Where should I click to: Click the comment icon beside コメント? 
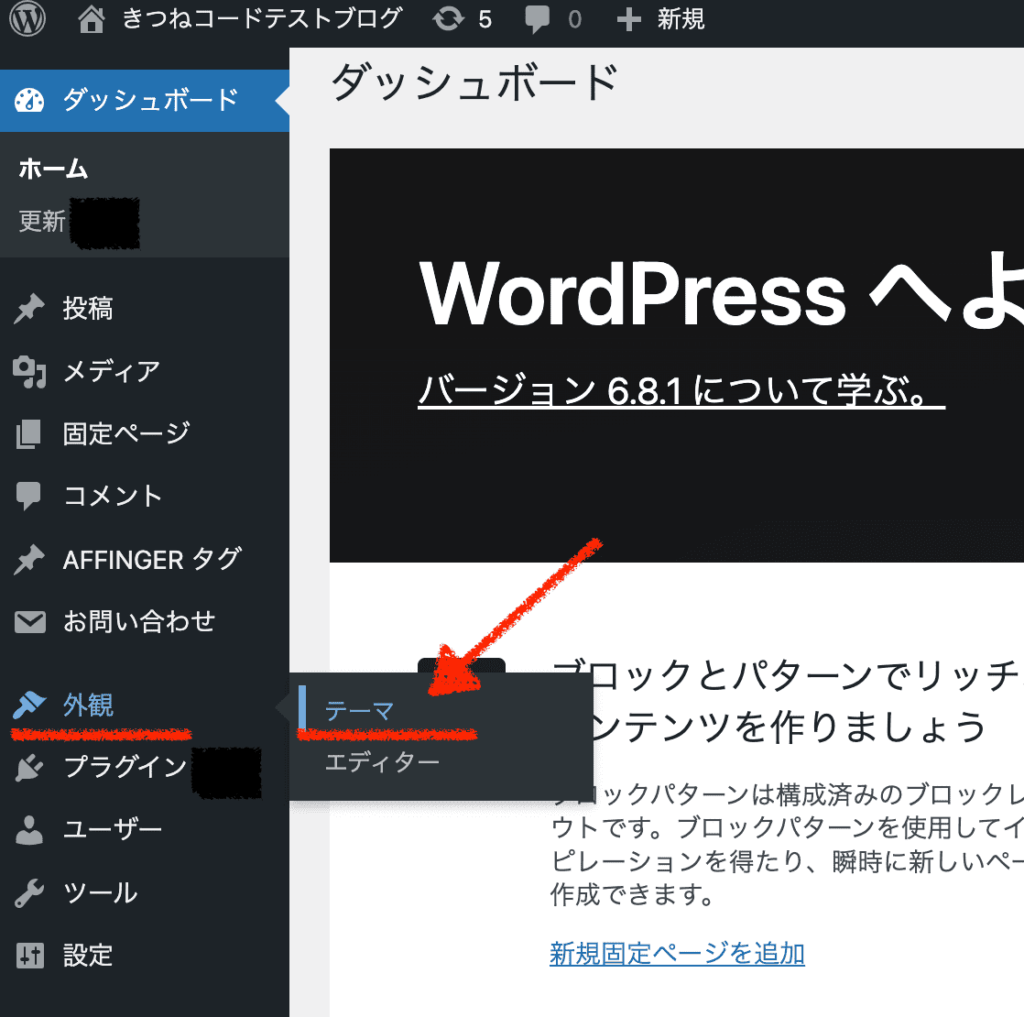point(28,496)
